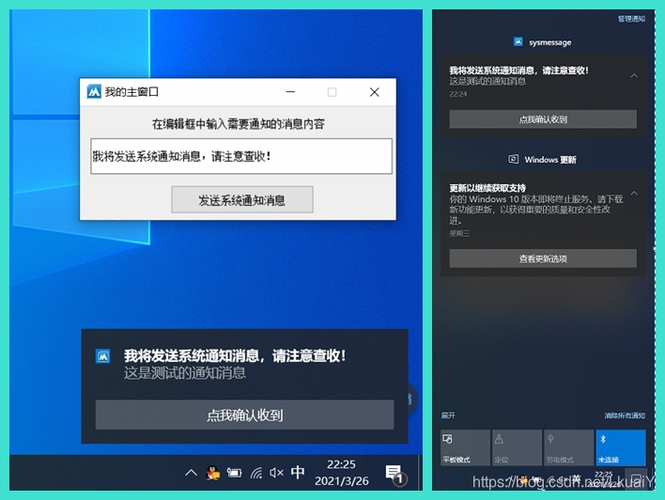The width and height of the screenshot is (665, 500).
Task: Click the 星期三 timestamp in update notification
Action: coord(459,233)
